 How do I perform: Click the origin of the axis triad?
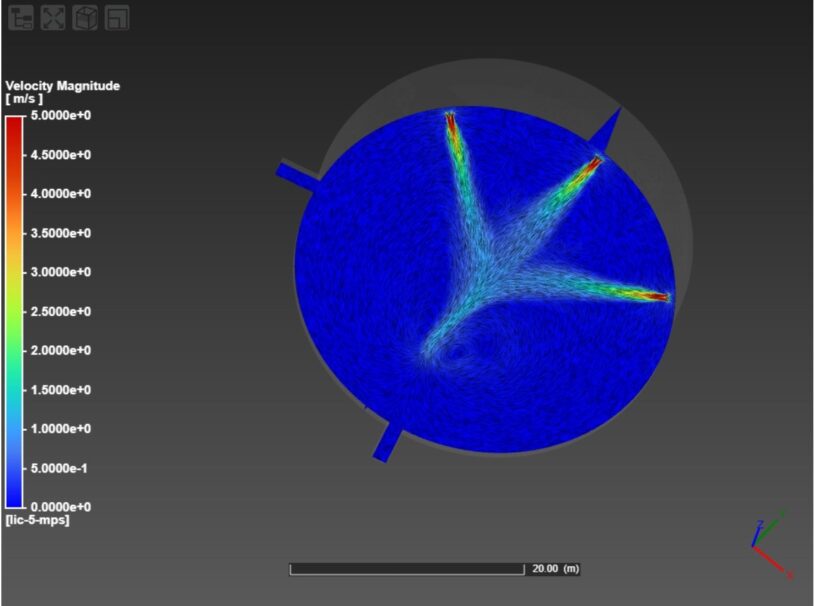[x=753, y=546]
